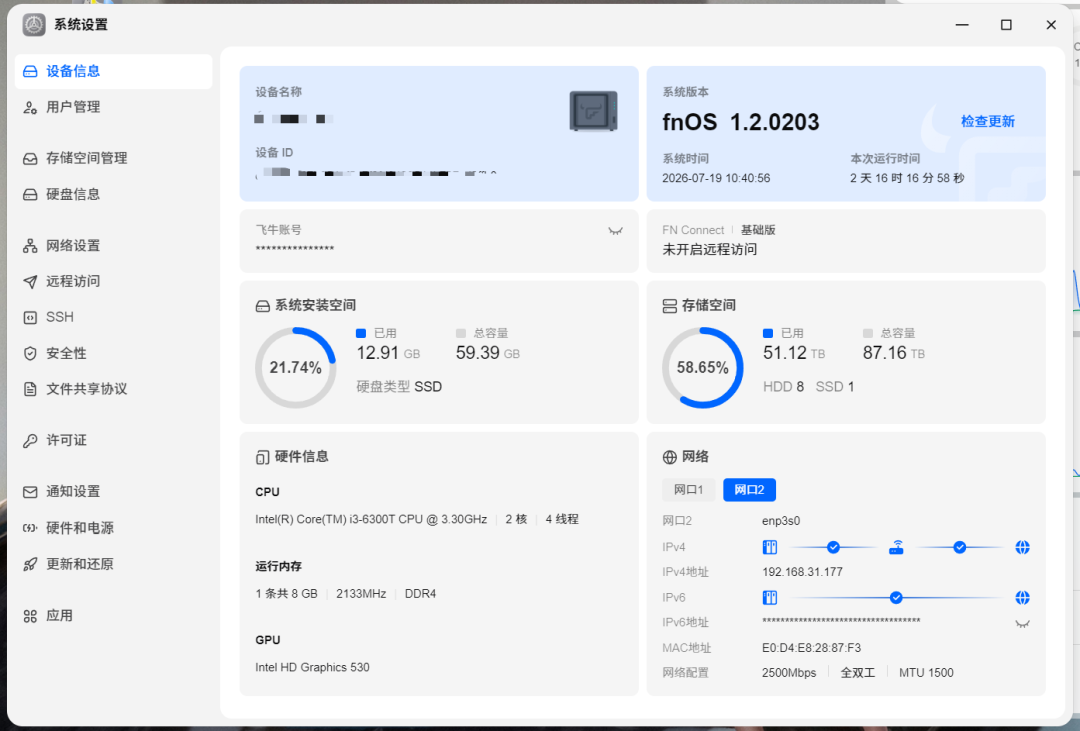Image resolution: width=1080 pixels, height=731 pixels.
Task: Click the 应用 grid icon
Action: [x=30, y=616]
